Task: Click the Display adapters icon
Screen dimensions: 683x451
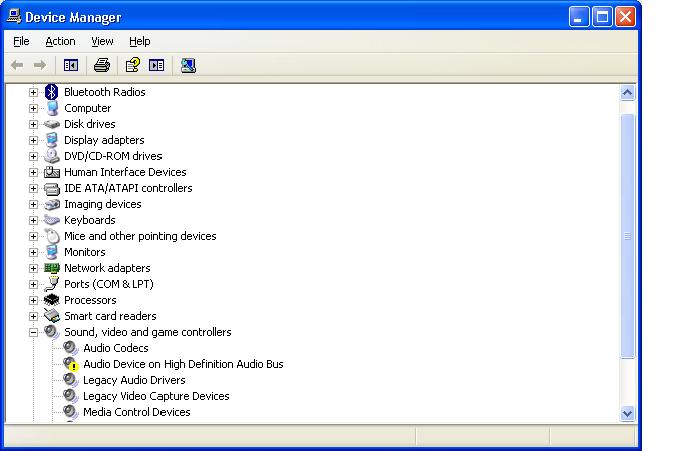Action: (x=52, y=140)
